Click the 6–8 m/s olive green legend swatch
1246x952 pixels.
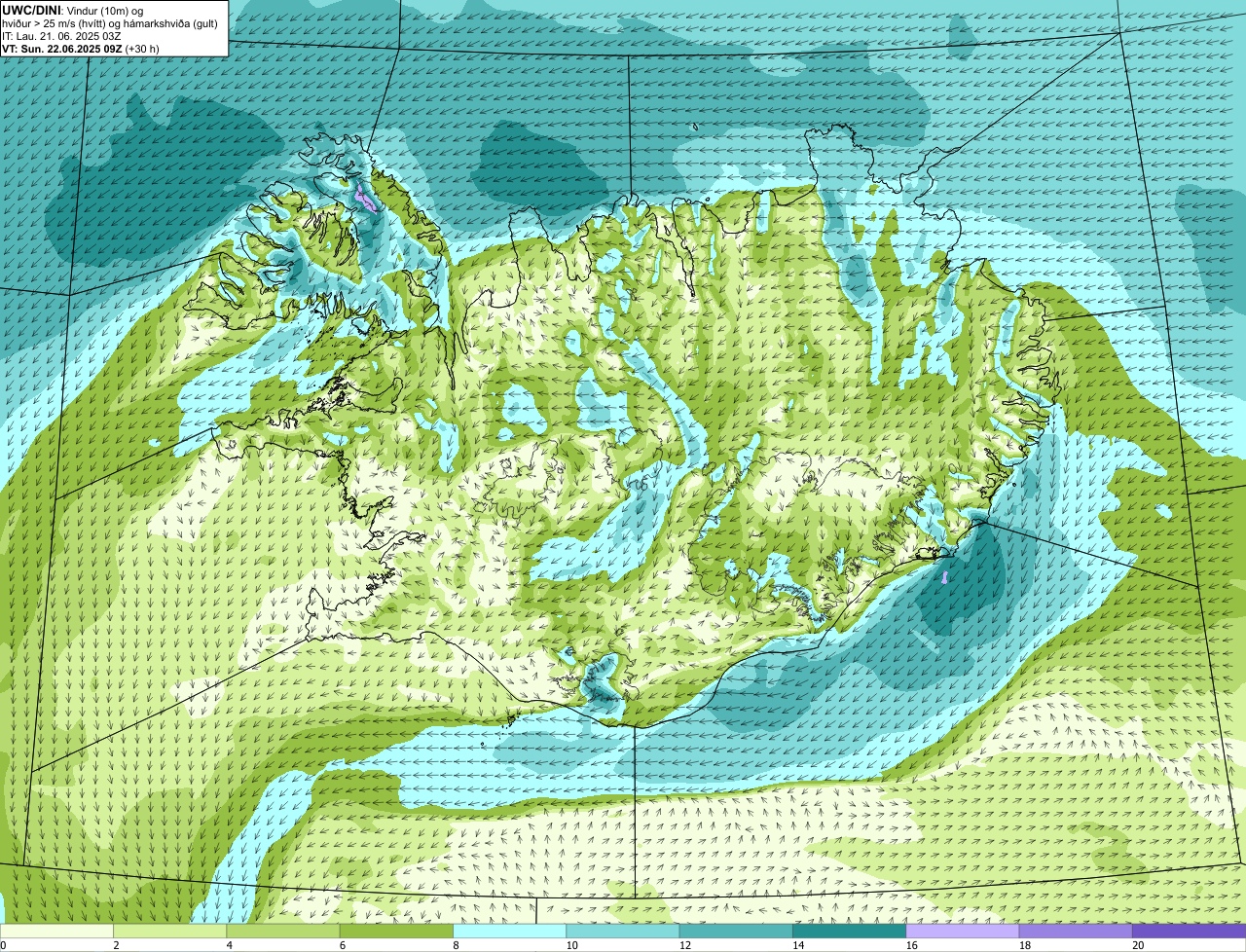[x=396, y=931]
